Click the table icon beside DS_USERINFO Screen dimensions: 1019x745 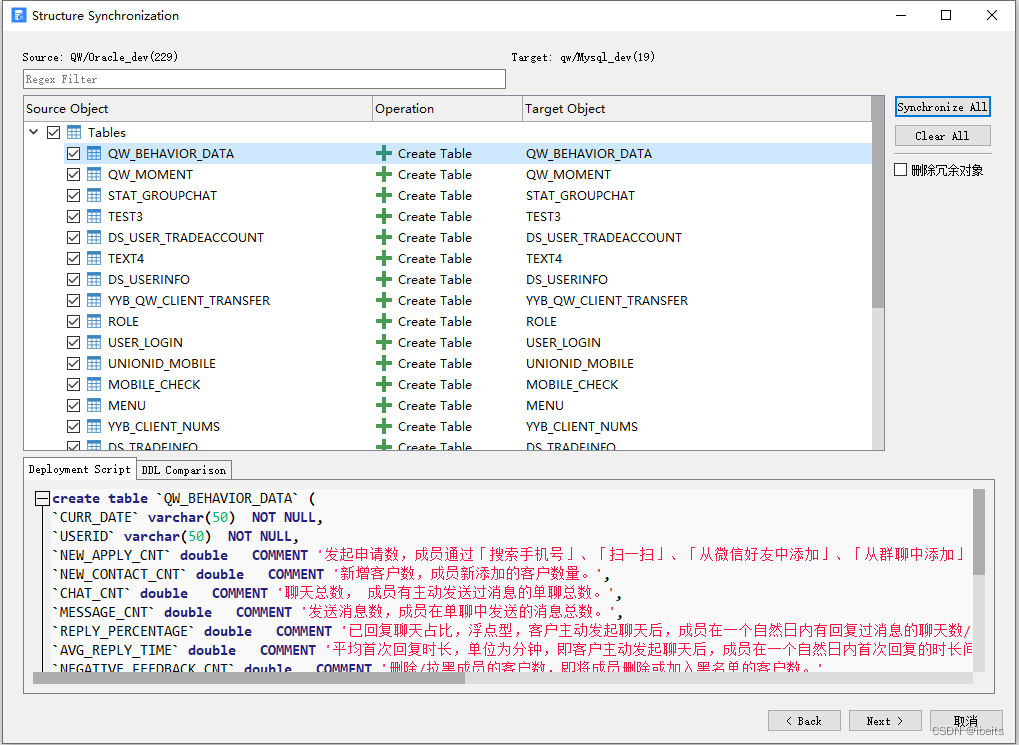tap(92, 279)
